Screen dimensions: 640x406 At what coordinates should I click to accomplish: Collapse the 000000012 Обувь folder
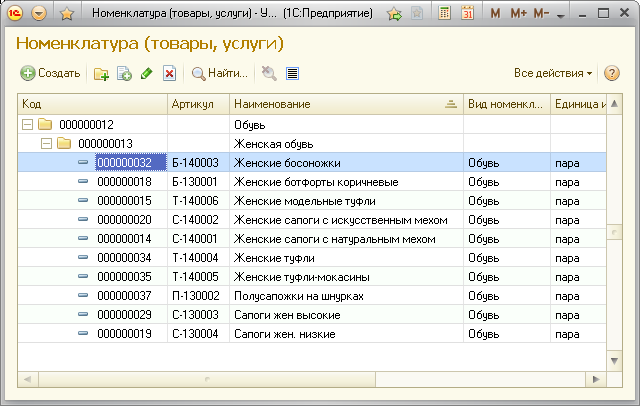pyautogui.click(x=27, y=125)
